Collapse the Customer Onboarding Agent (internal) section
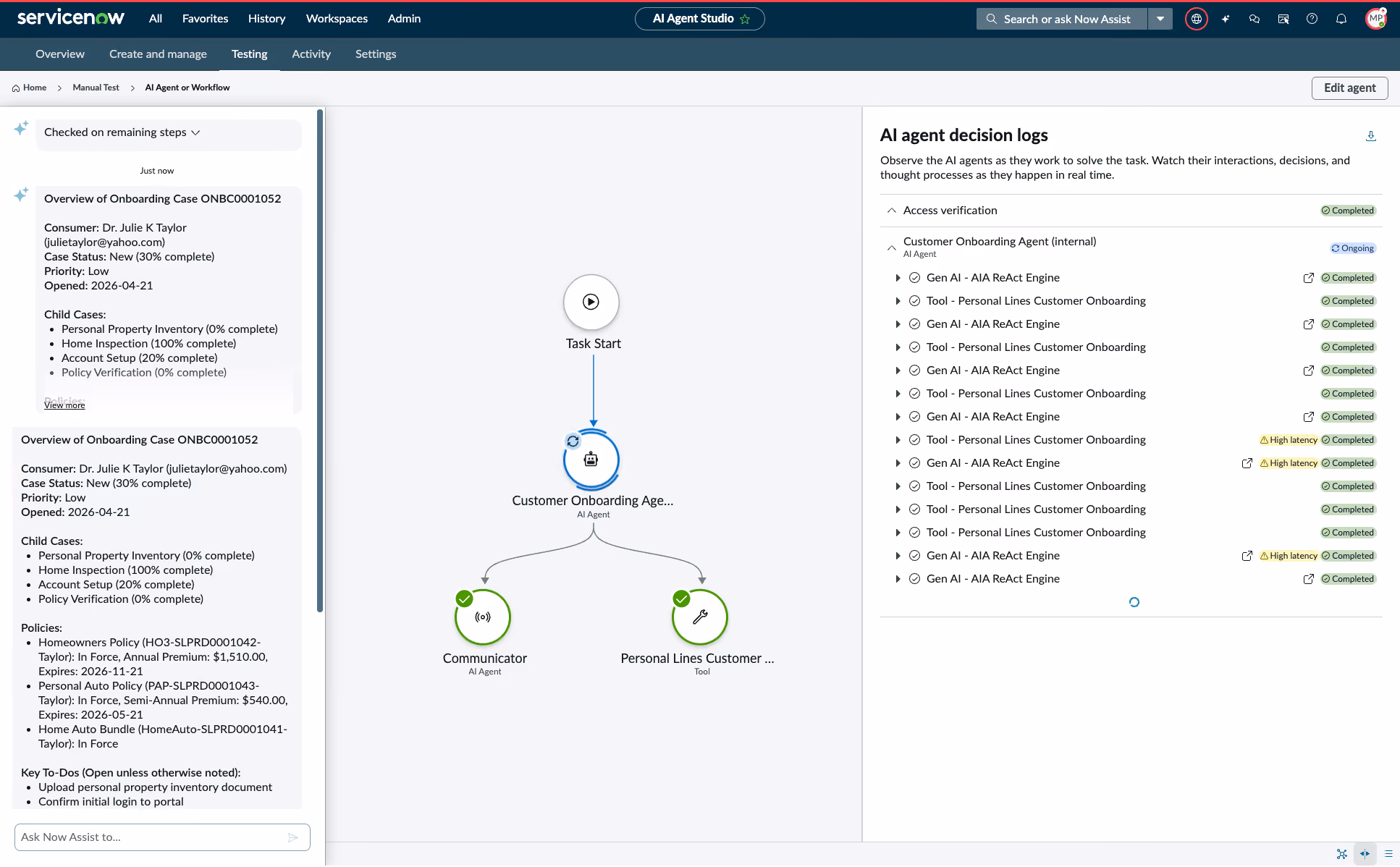Viewport: 1400px width, 867px height. [x=892, y=248]
